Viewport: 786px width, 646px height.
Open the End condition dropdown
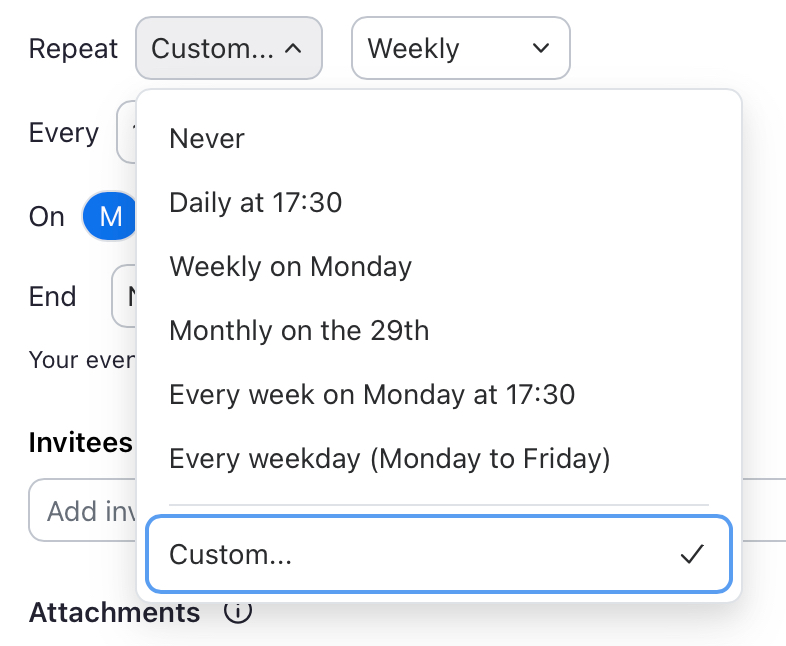(124, 296)
